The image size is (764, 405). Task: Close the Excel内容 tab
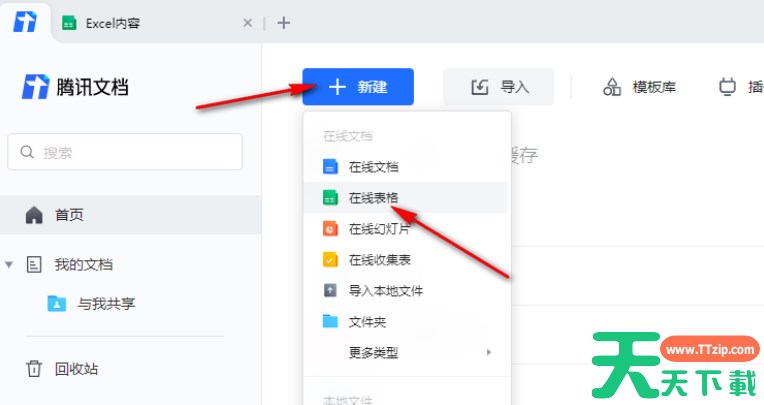pos(247,22)
